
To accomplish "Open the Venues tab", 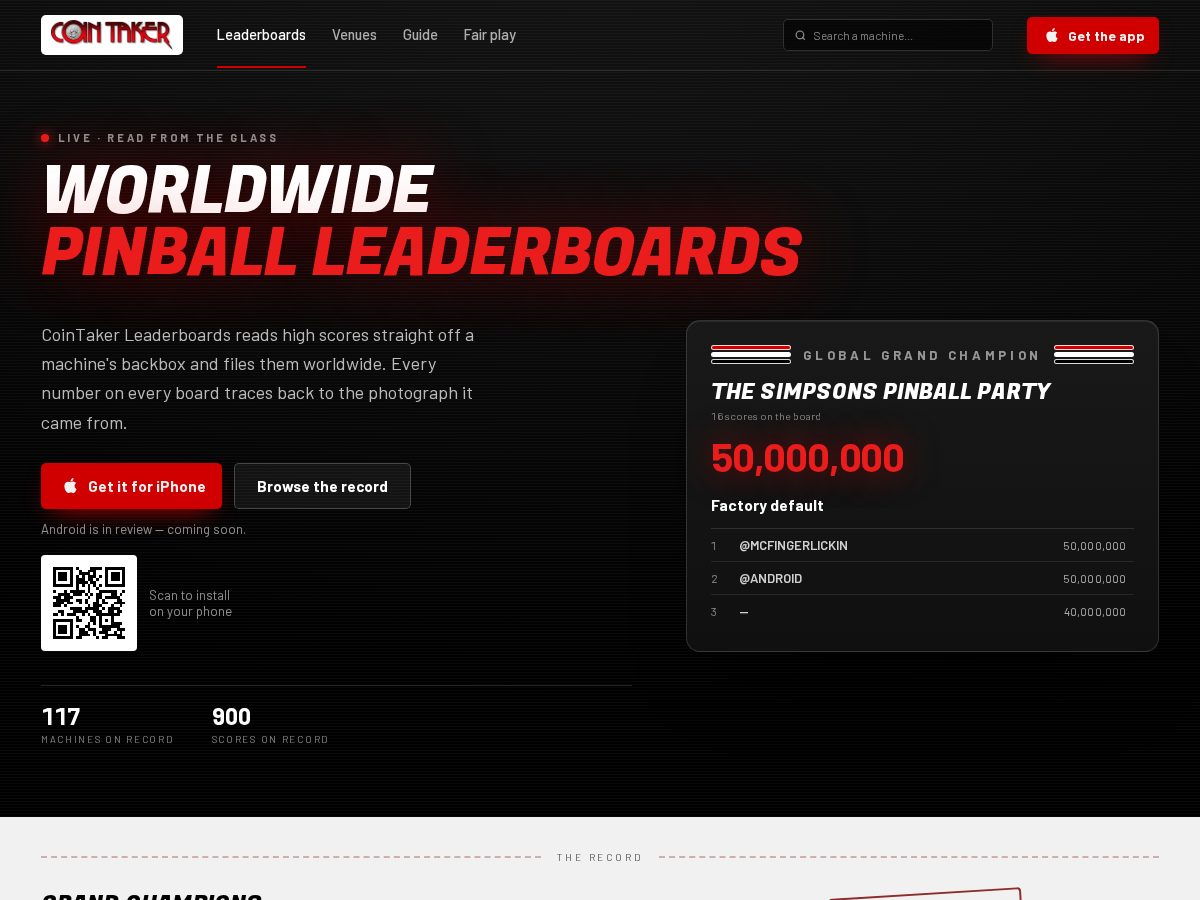I will pos(354,35).
